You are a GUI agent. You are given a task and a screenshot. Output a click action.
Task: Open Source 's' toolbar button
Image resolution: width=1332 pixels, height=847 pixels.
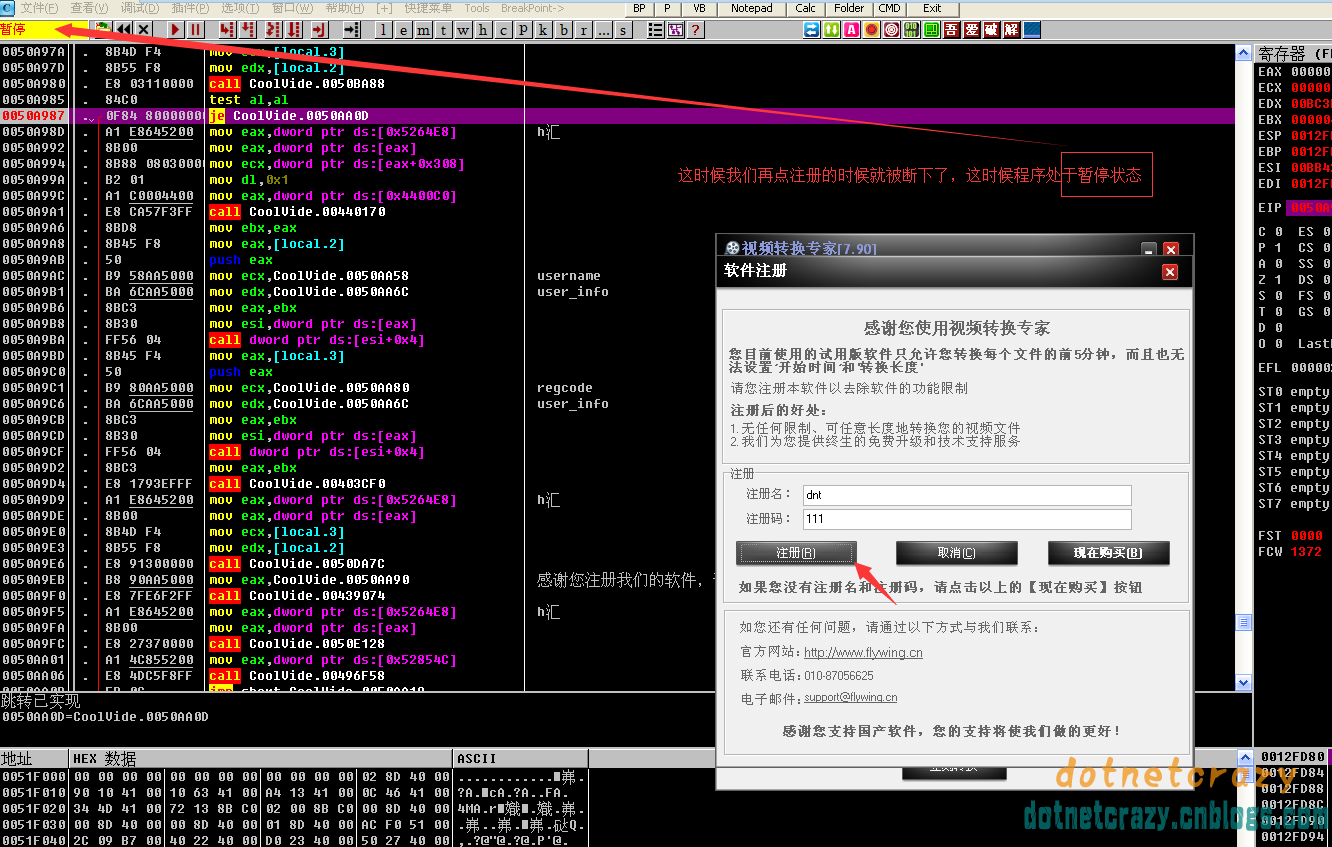(x=624, y=29)
